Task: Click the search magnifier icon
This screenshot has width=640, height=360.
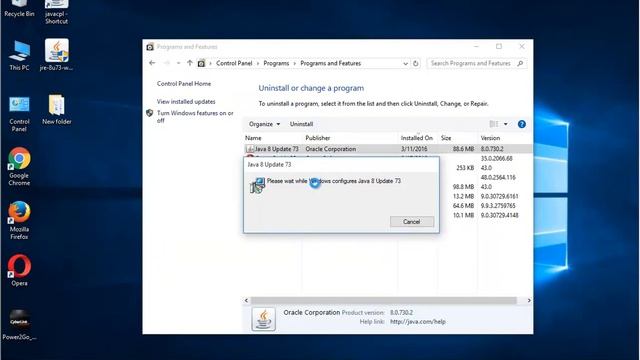Action: (520, 64)
